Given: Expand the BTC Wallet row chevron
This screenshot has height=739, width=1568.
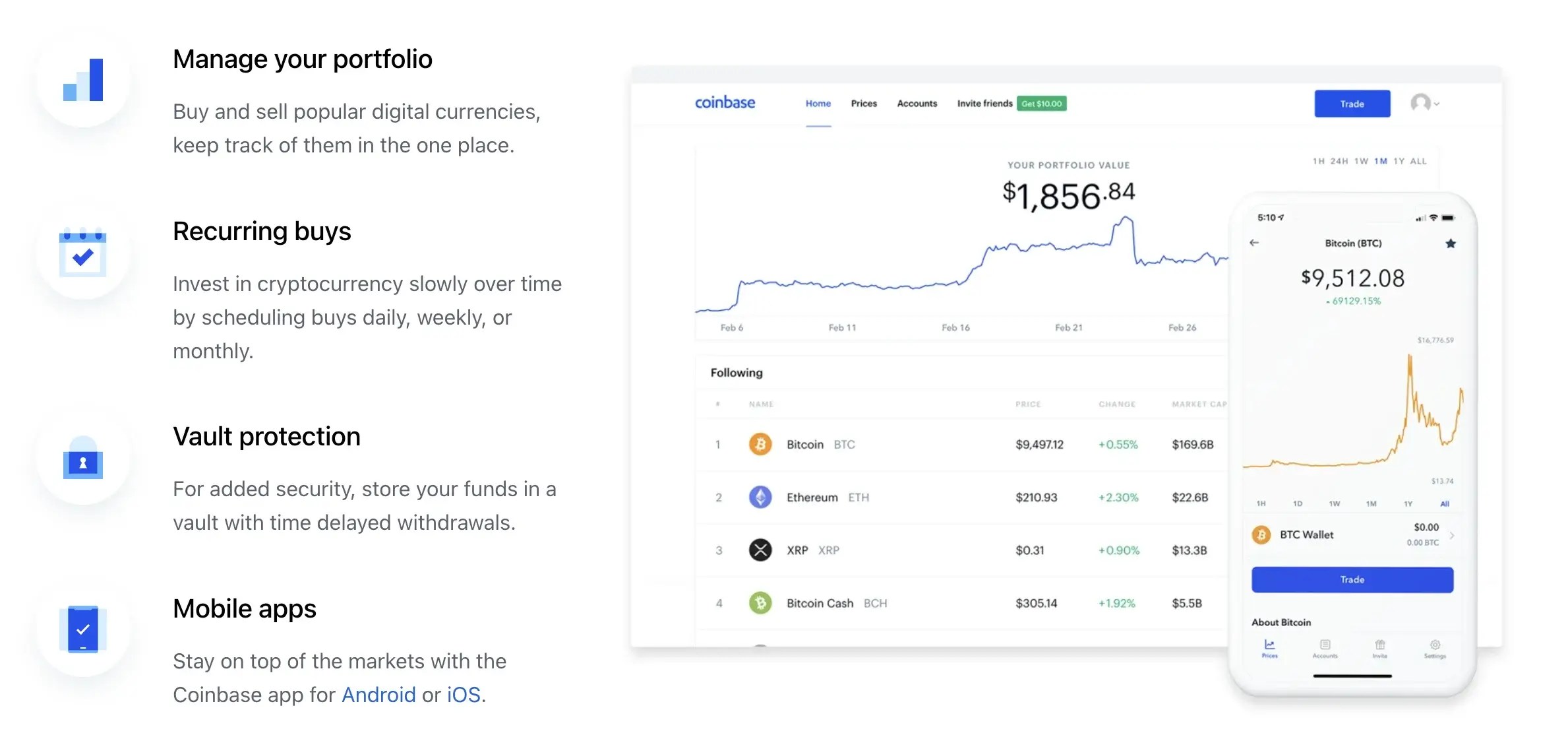Looking at the screenshot, I should [x=1452, y=534].
